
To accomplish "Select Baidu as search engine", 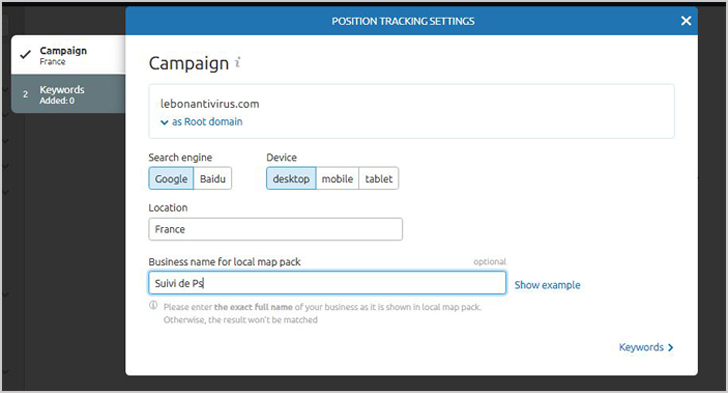I will pos(213,178).
